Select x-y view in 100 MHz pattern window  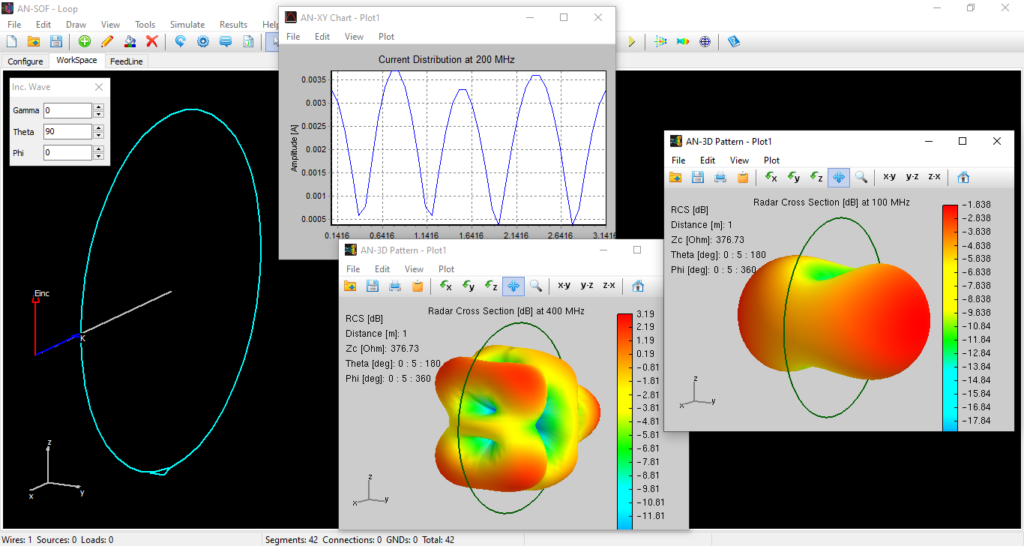889,177
